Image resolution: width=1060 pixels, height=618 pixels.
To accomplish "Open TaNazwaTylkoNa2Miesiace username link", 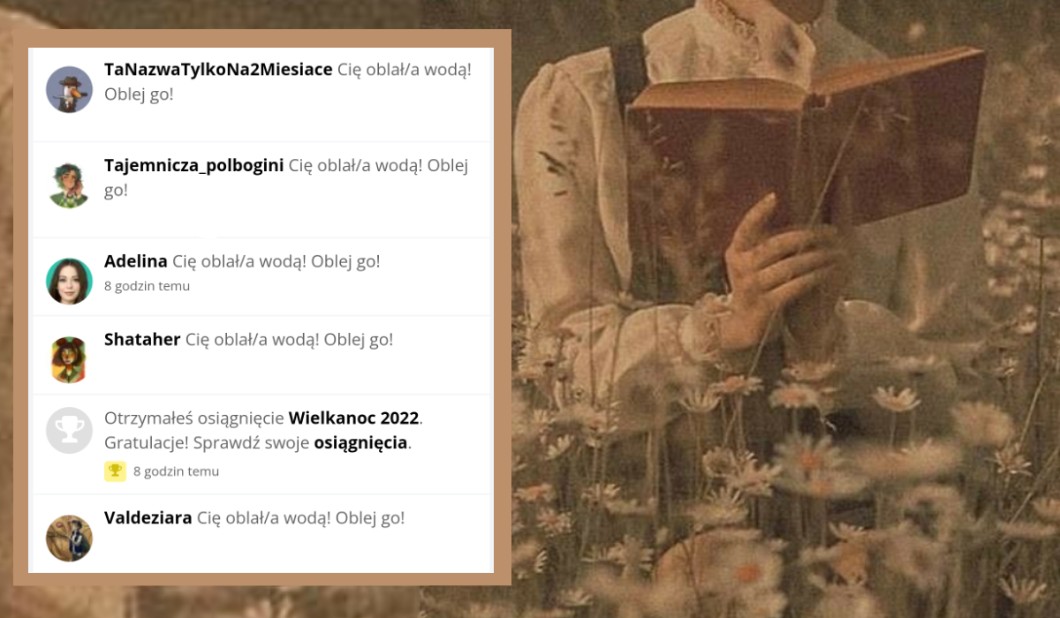I will point(218,70).
